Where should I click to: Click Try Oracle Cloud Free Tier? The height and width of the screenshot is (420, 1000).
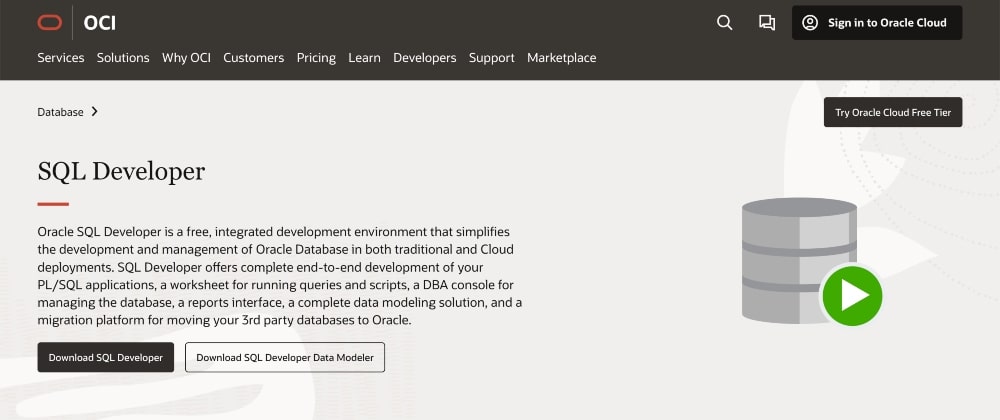point(893,113)
